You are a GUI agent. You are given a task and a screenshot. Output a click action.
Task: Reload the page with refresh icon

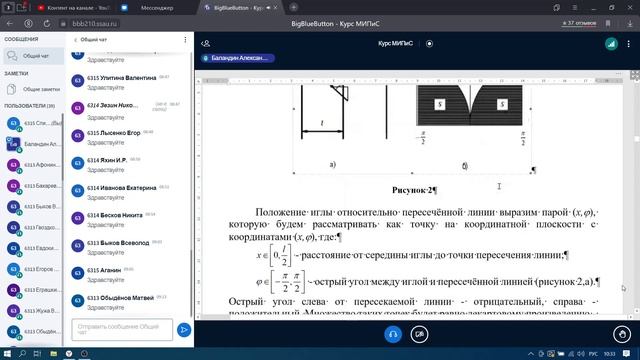pos(47,24)
